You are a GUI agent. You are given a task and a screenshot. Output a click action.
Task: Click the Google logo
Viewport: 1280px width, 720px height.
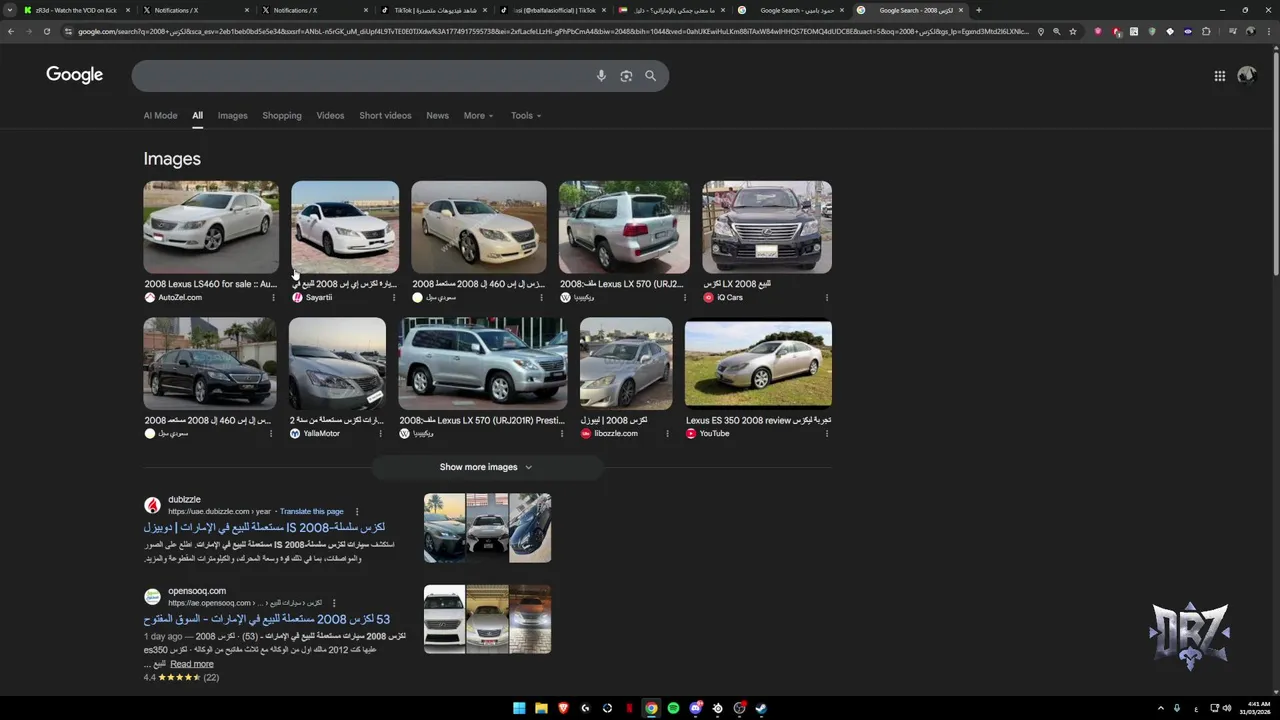click(x=74, y=75)
